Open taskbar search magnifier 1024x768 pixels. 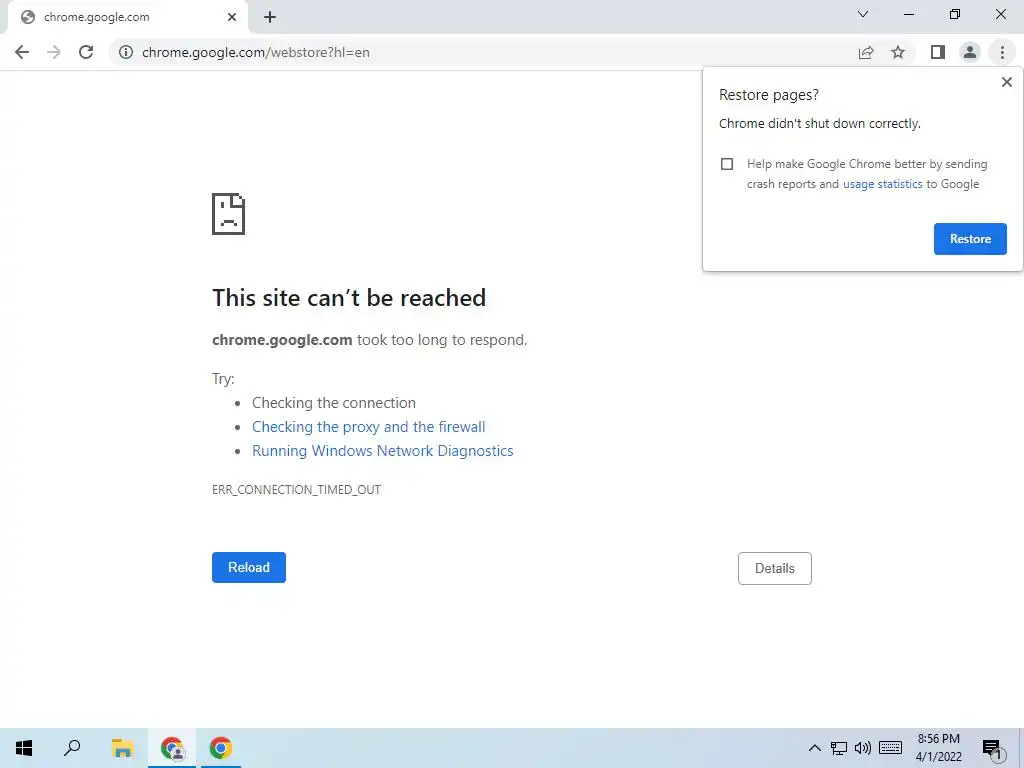coord(72,748)
